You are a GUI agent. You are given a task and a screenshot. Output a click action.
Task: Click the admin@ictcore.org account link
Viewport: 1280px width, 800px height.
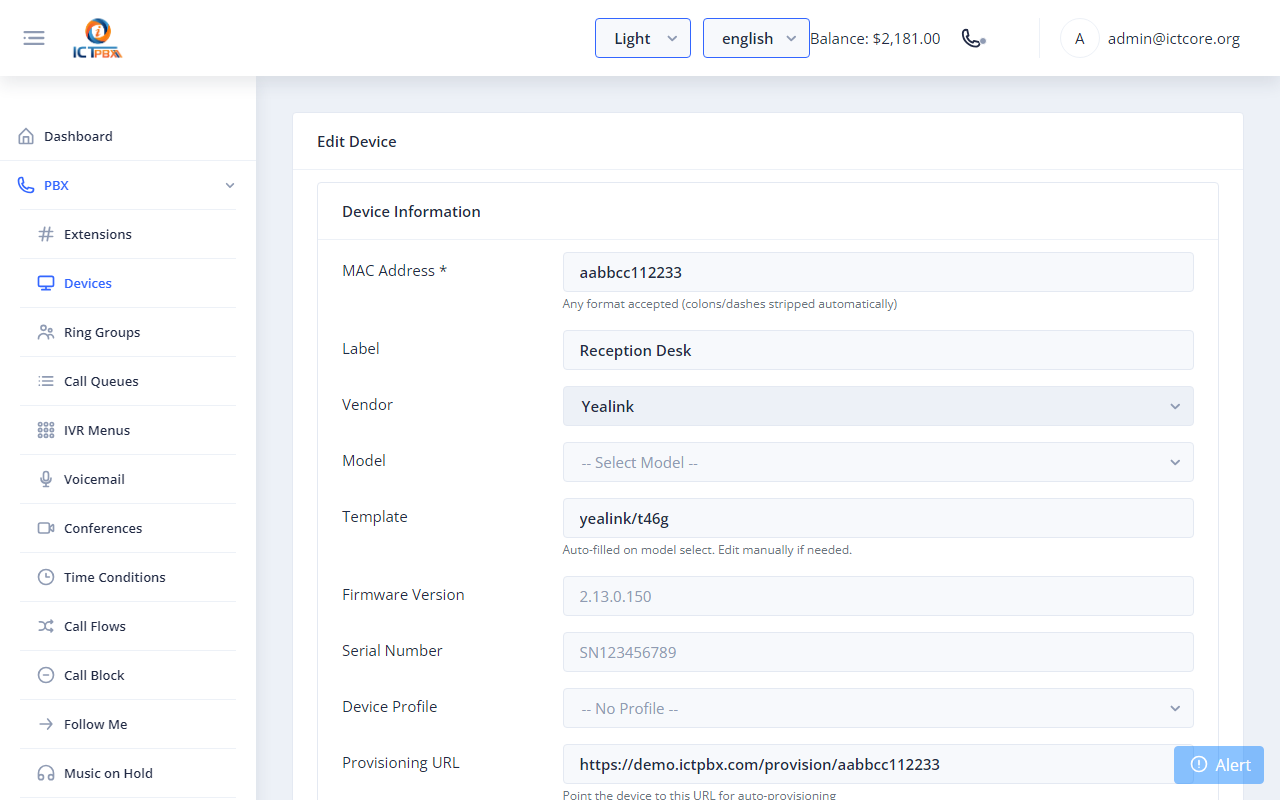(1174, 39)
